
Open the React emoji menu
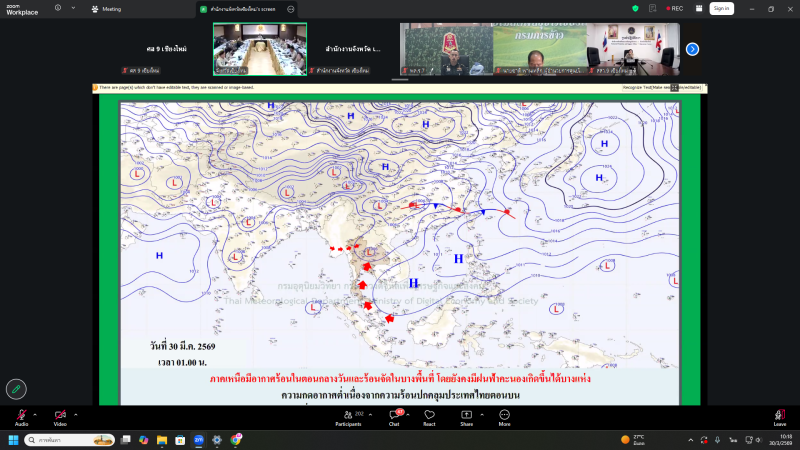(429, 416)
